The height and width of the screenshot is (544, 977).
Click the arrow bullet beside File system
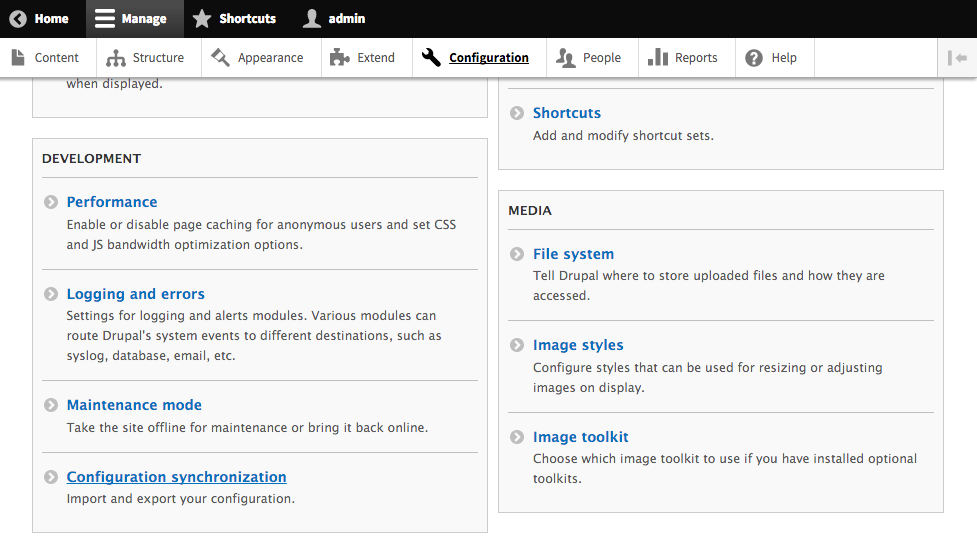coord(517,254)
